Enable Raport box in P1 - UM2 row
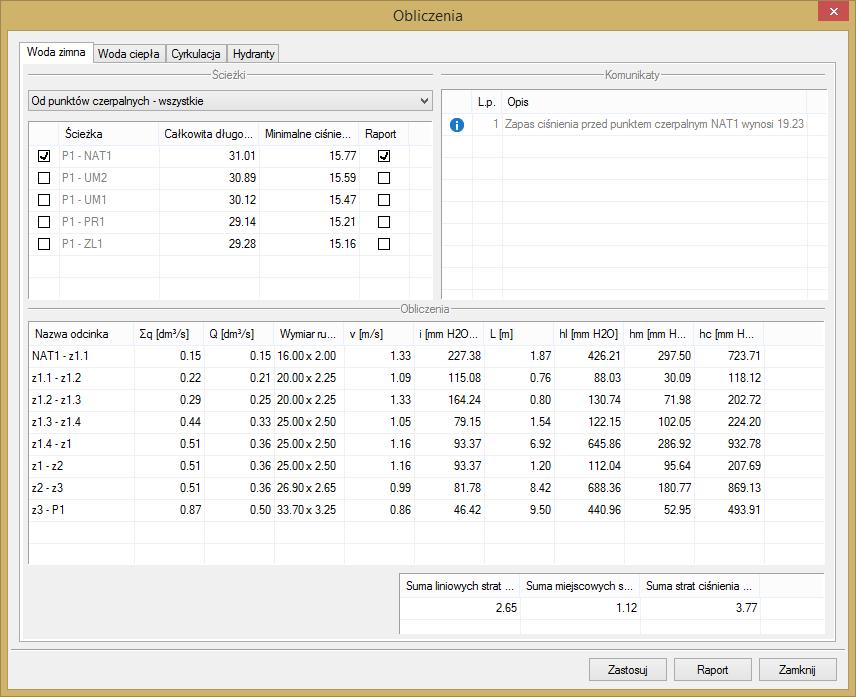This screenshot has width=856, height=697. (x=384, y=178)
